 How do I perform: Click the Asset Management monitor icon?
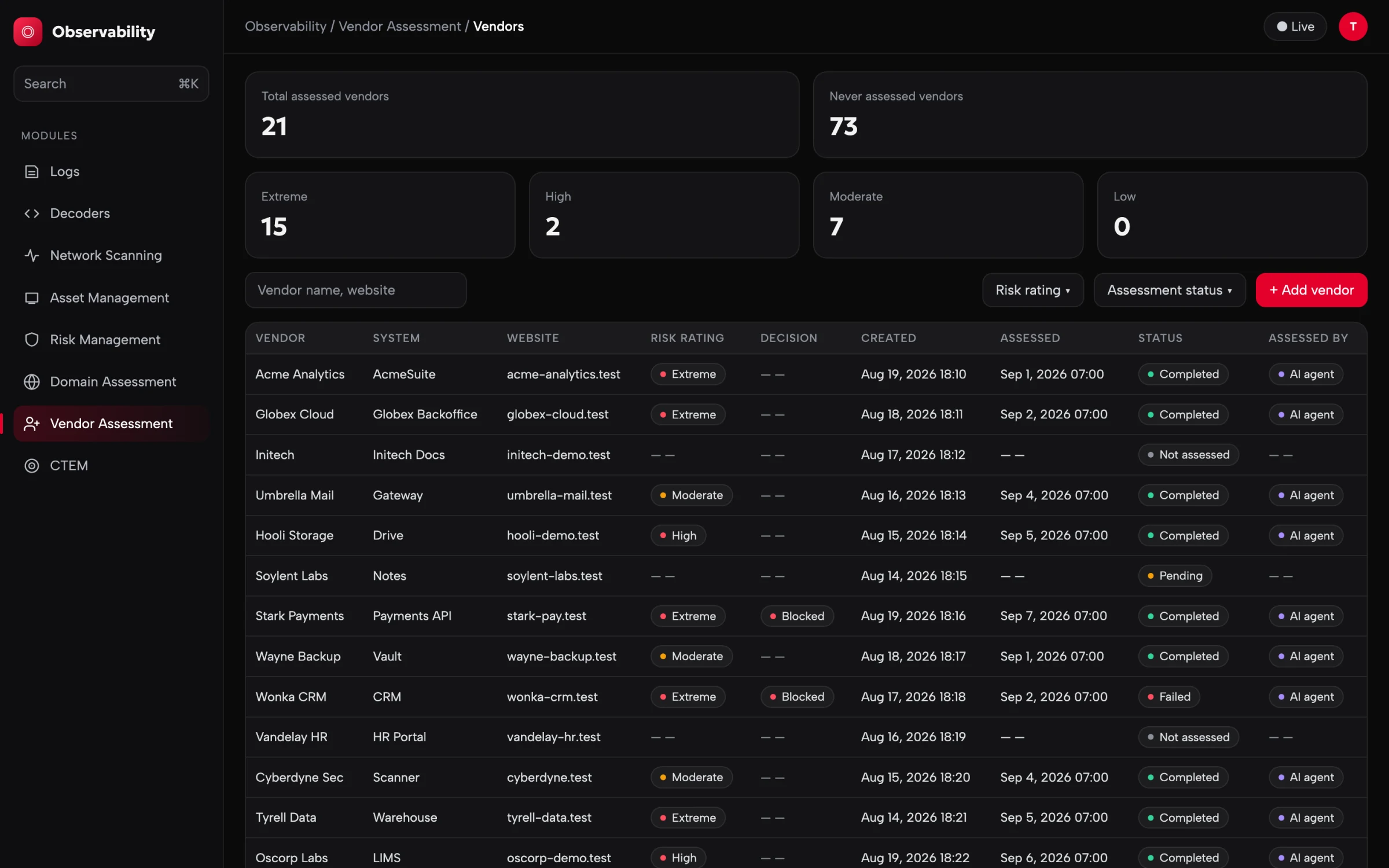(32, 297)
